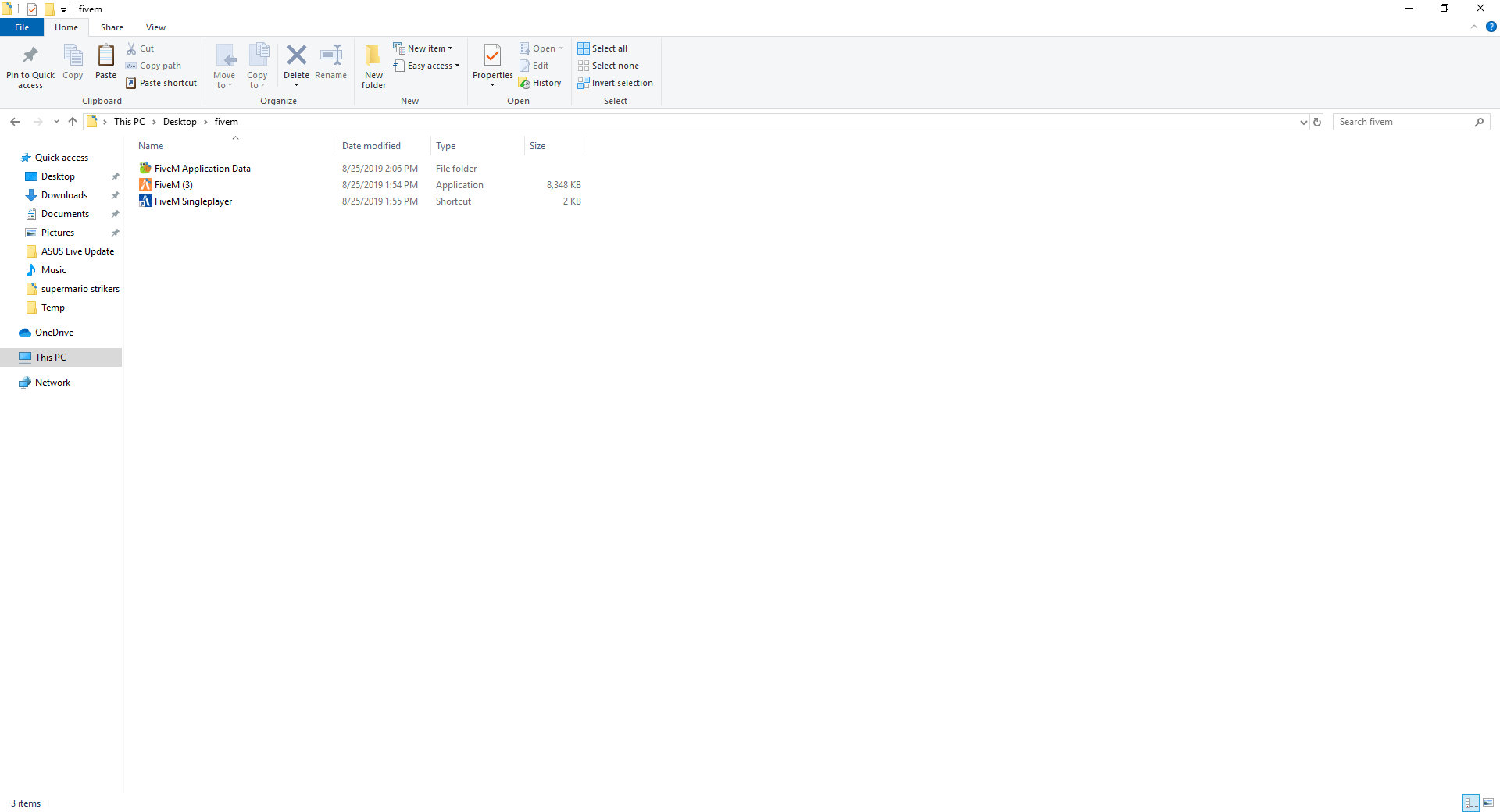Click the Paste clipboard icon
Screen dimensions: 1500x812
(105, 55)
